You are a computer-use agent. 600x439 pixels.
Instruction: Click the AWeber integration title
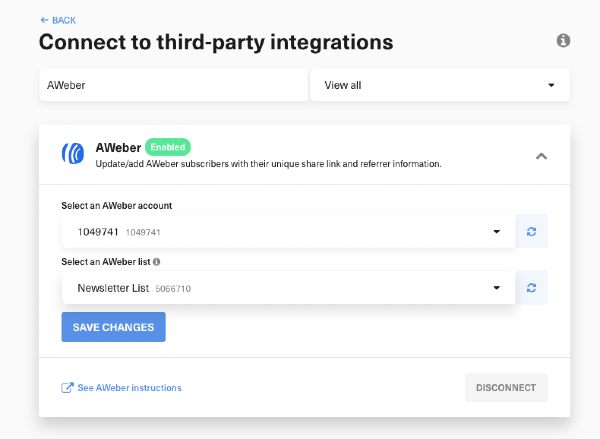pos(118,147)
